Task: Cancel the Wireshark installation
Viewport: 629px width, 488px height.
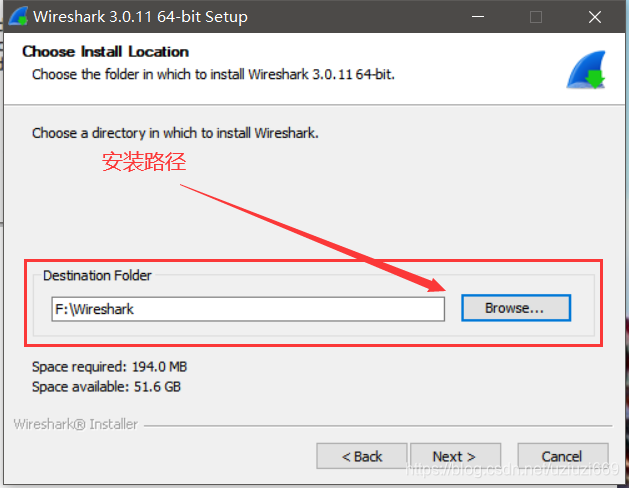Action: tap(563, 456)
